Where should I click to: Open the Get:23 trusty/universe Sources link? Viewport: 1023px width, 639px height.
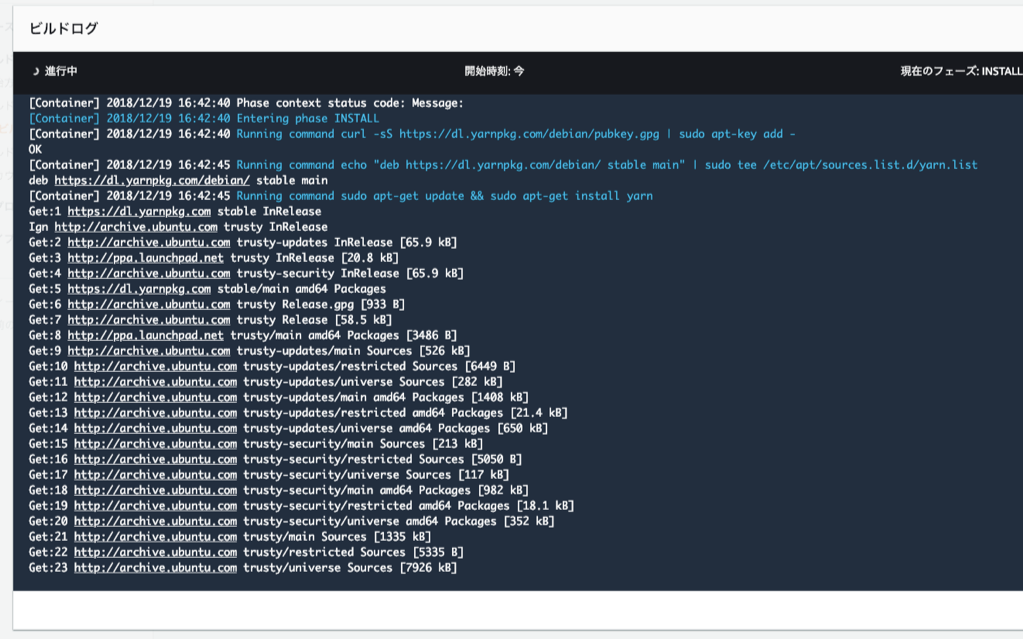coord(155,568)
